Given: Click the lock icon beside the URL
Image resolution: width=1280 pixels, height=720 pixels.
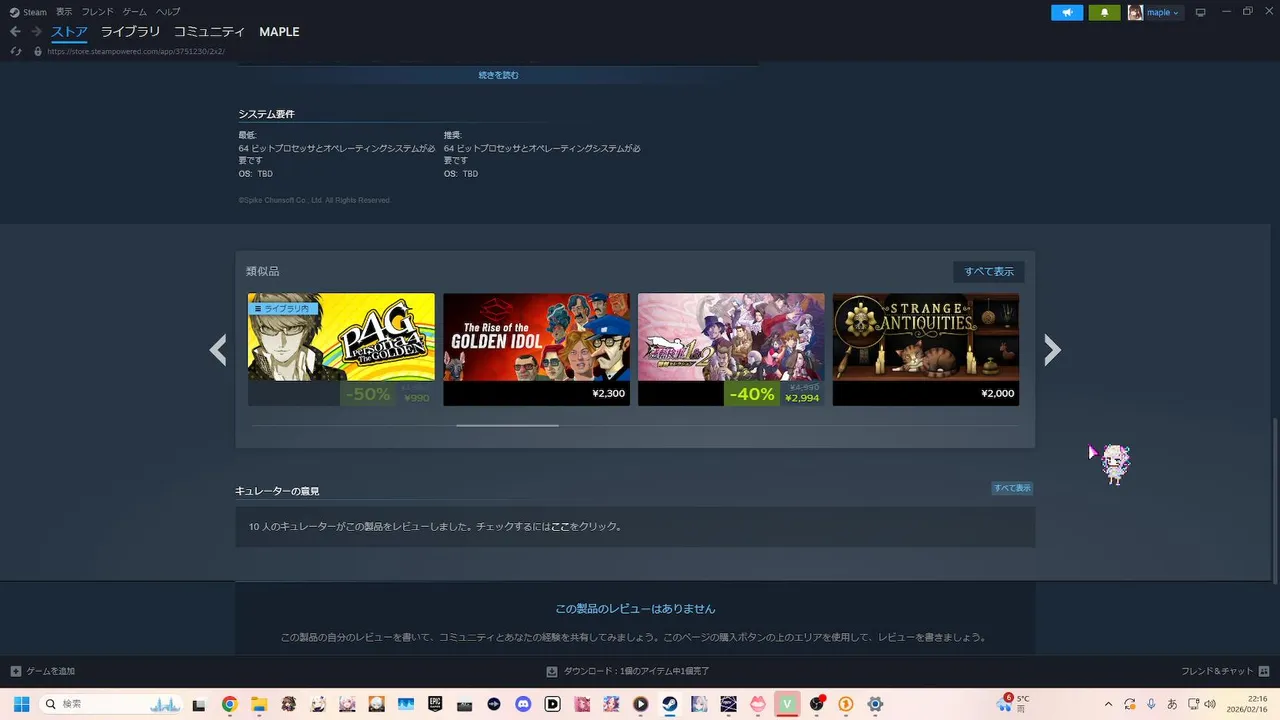Looking at the screenshot, I should pyautogui.click(x=38, y=51).
